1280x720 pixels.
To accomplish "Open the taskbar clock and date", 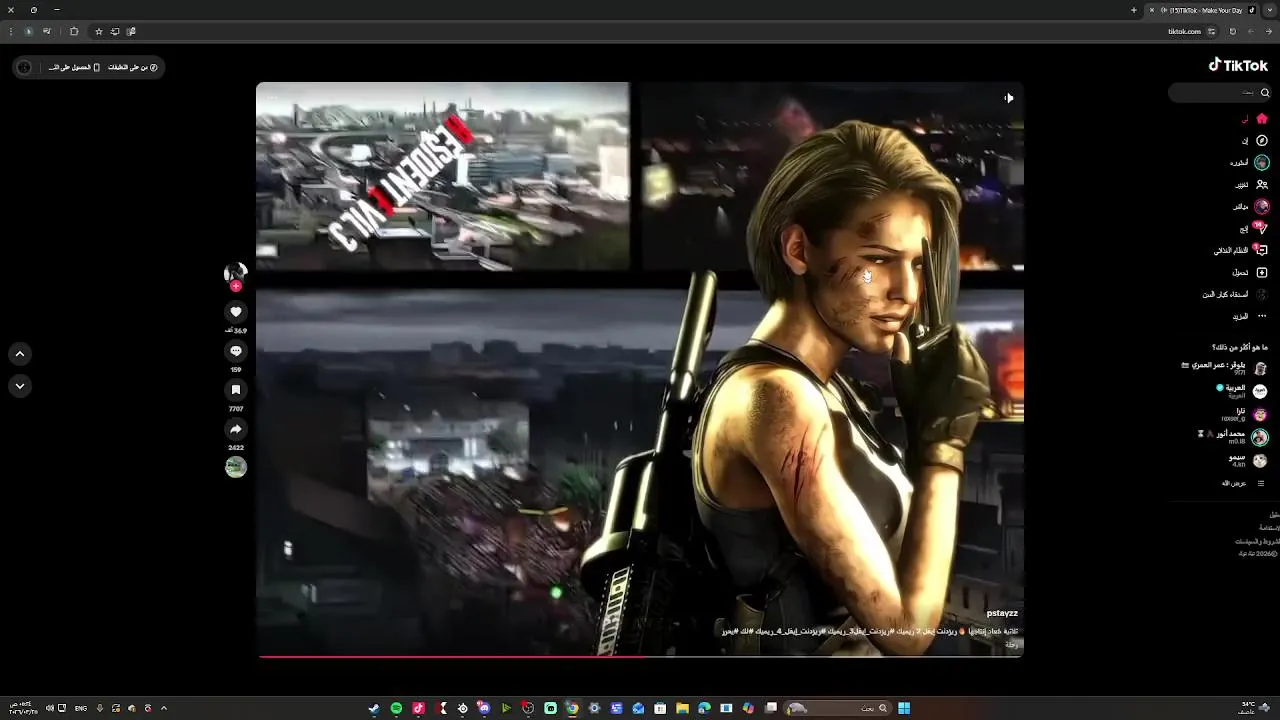I will [22, 708].
